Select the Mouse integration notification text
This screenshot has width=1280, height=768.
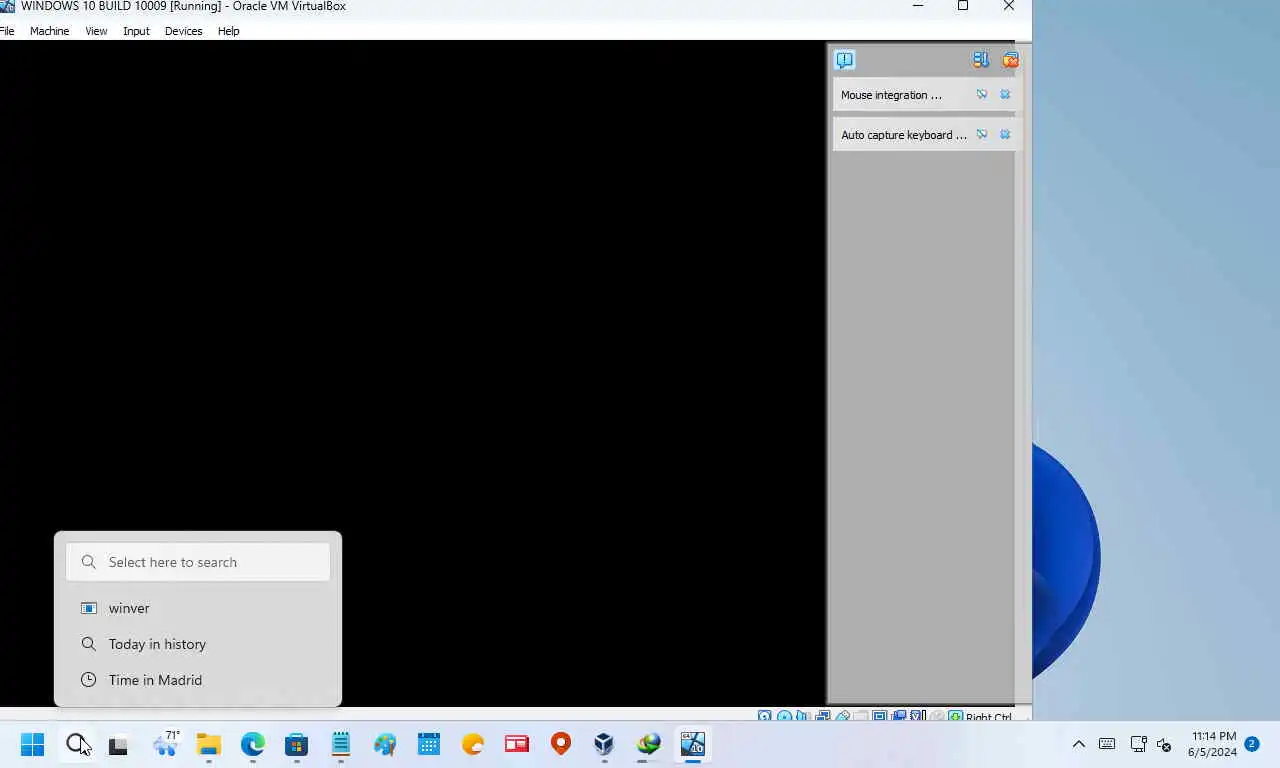pos(891,95)
